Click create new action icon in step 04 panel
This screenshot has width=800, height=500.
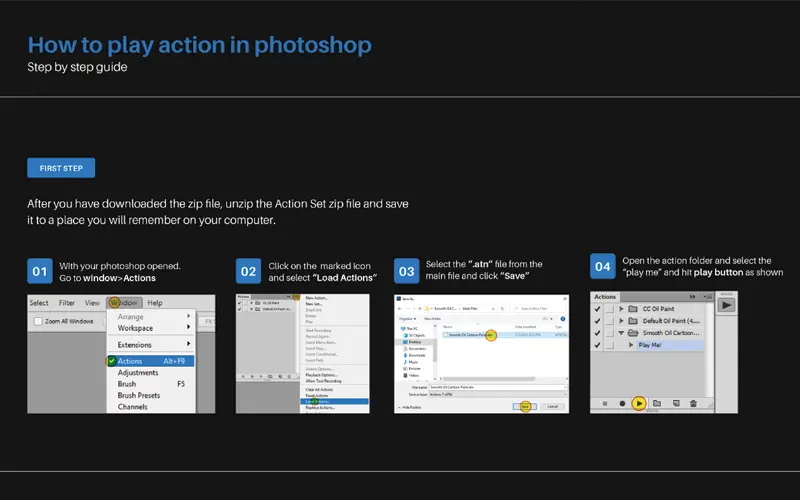pos(676,403)
